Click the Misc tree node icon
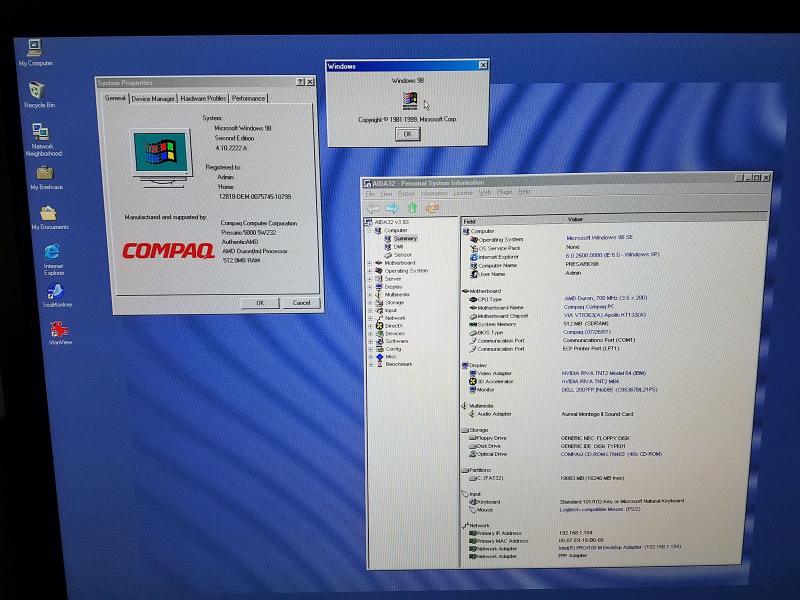This screenshot has width=800, height=600. point(379,357)
